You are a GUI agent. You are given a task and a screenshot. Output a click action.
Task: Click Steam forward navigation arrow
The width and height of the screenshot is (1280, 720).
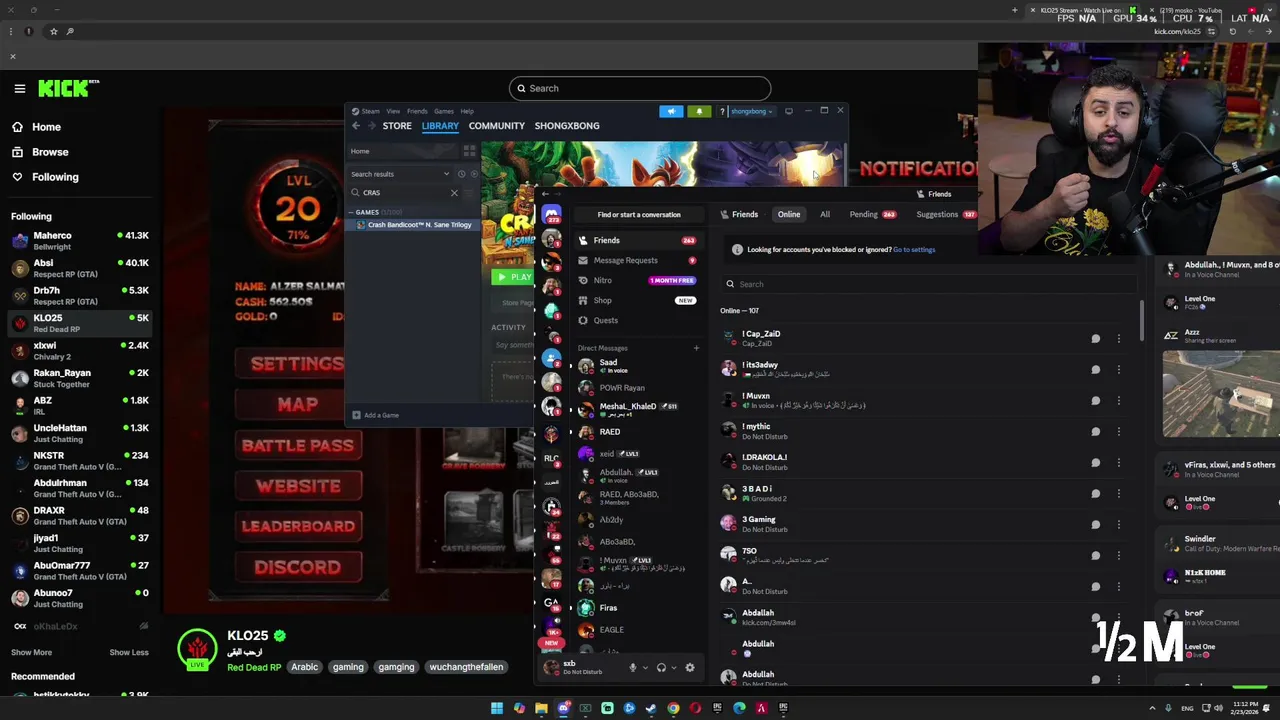372,126
